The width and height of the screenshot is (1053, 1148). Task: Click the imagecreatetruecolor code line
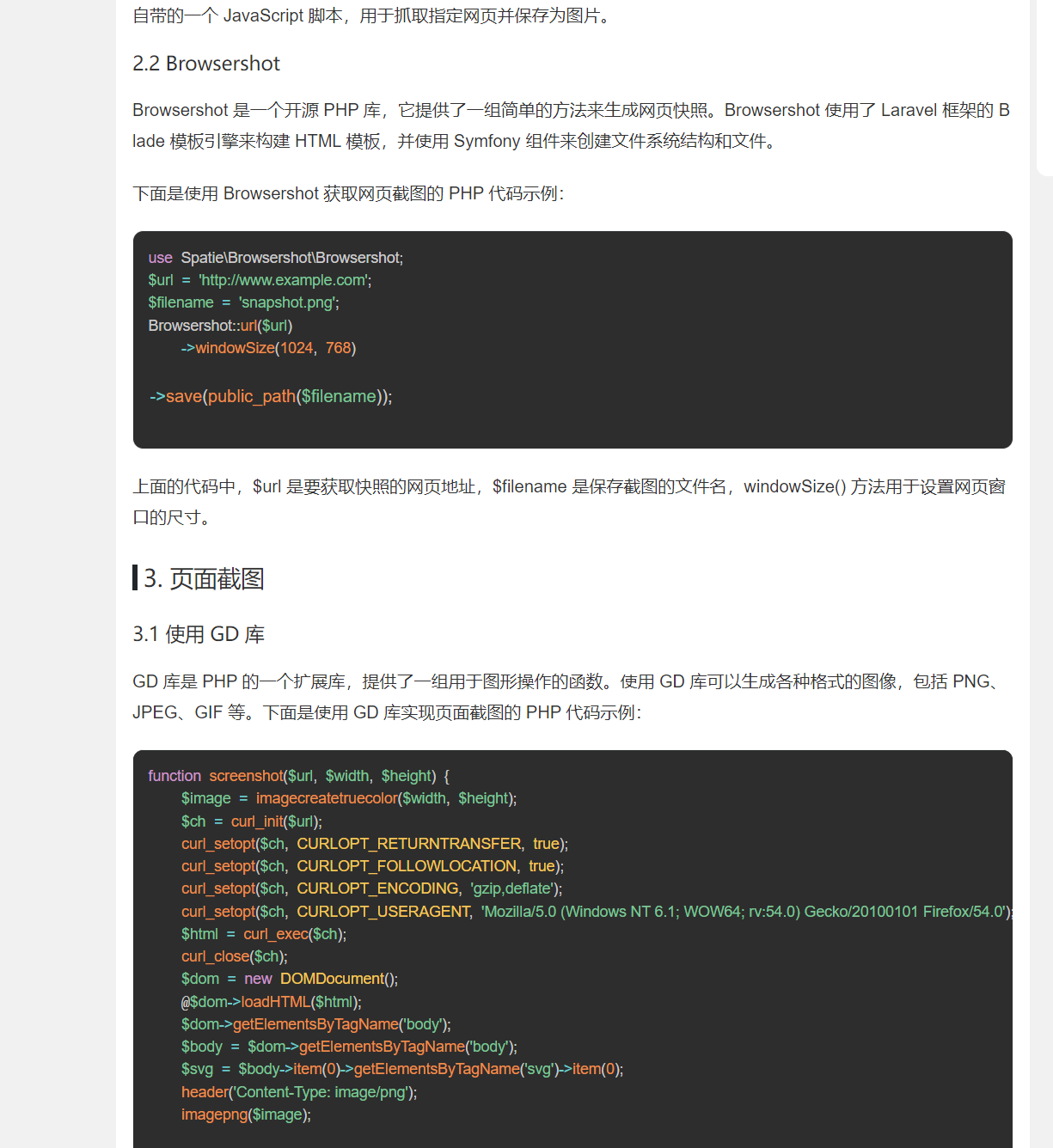pyautogui.click(x=348, y=798)
